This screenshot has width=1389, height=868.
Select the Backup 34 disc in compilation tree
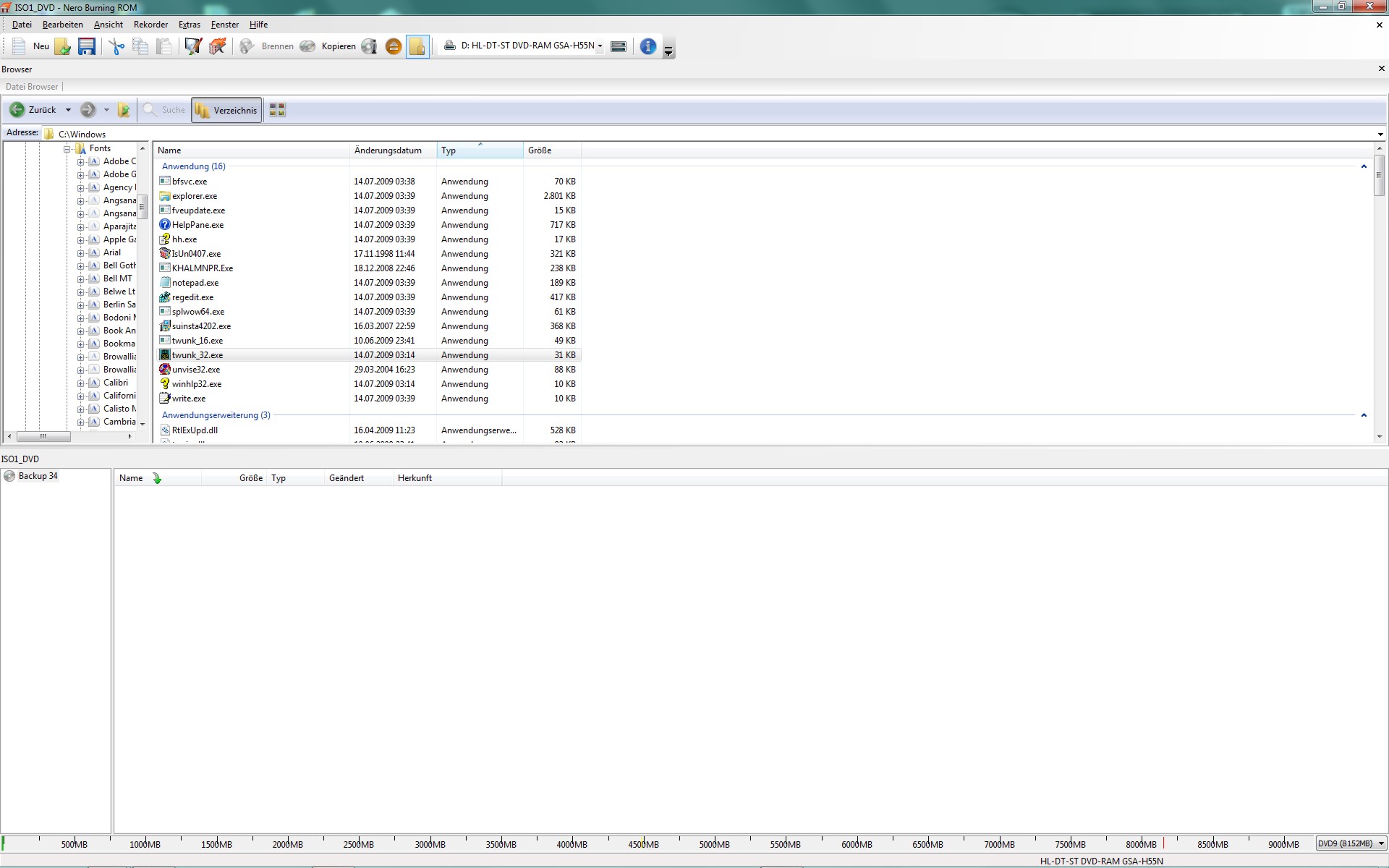(31, 476)
